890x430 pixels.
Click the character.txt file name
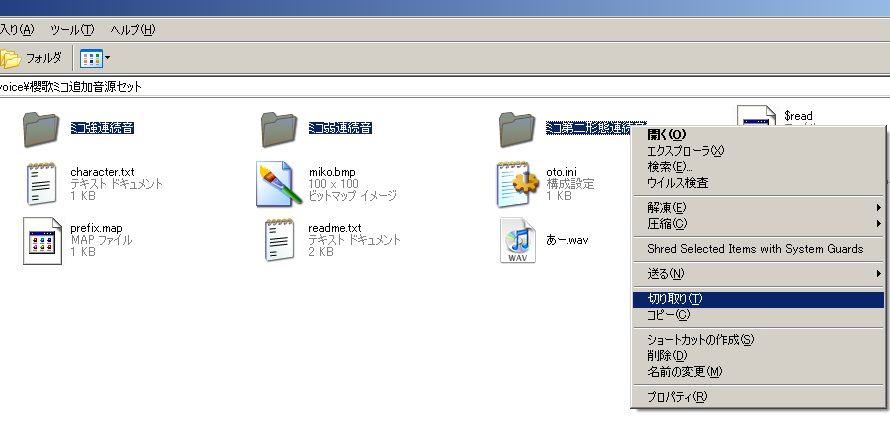pyautogui.click(x=102, y=172)
